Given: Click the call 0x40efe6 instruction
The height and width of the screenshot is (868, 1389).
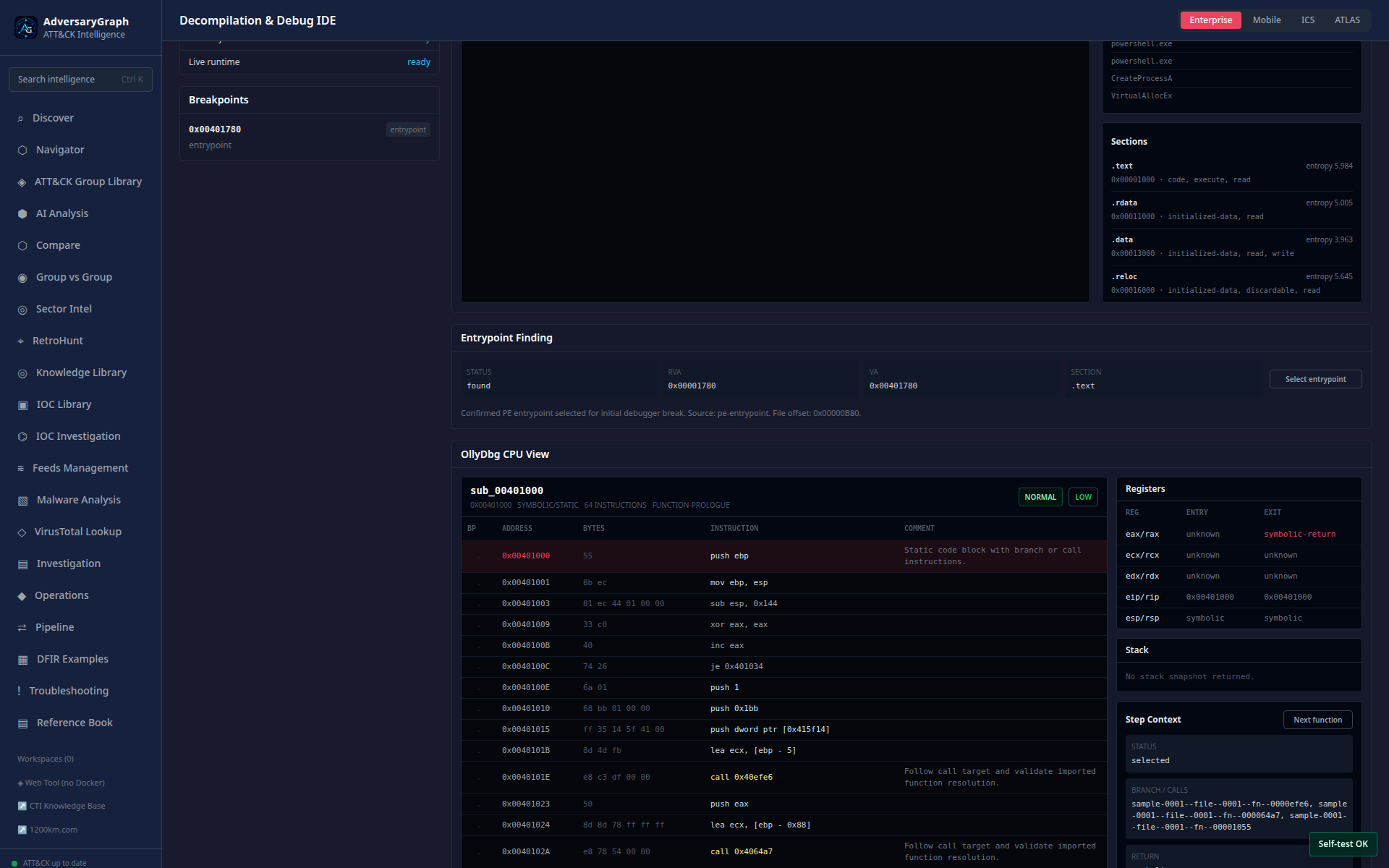Looking at the screenshot, I should click(x=742, y=778).
